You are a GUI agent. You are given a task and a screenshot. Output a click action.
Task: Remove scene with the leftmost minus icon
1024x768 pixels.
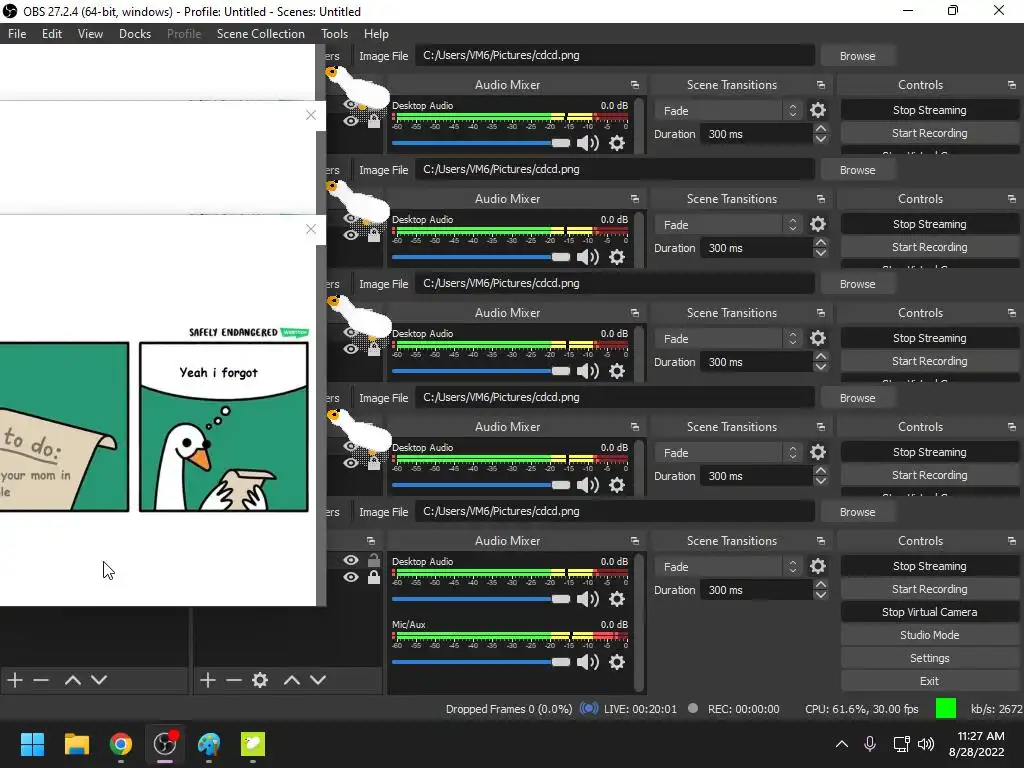(x=41, y=680)
